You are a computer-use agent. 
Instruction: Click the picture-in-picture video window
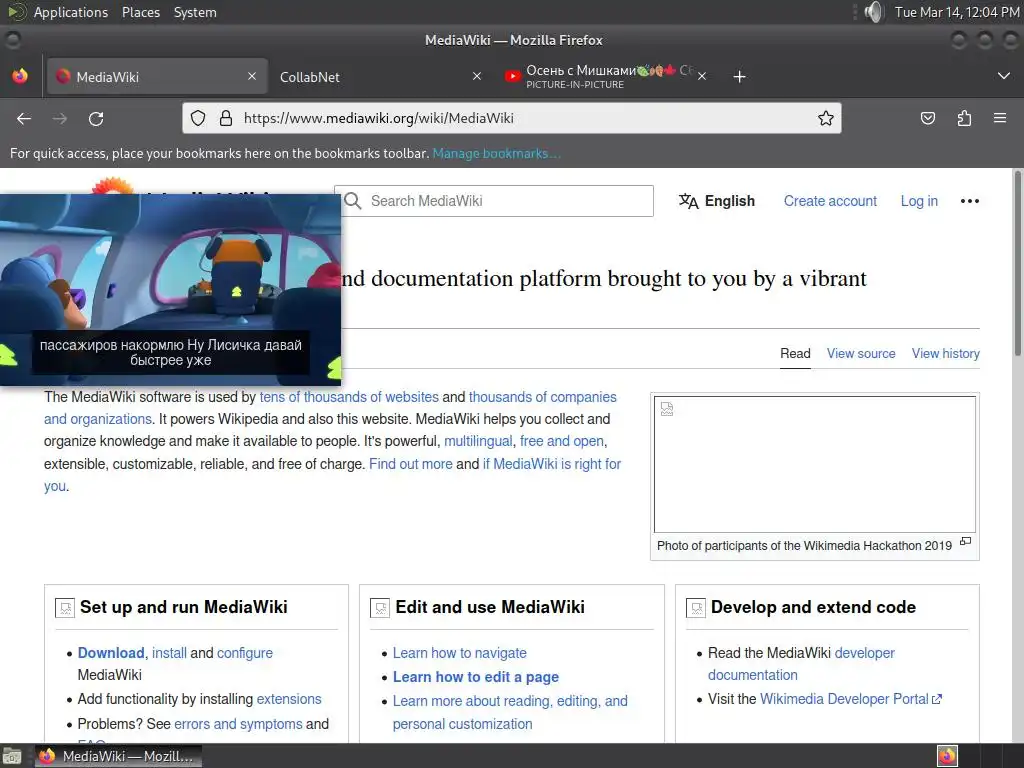tap(170, 290)
